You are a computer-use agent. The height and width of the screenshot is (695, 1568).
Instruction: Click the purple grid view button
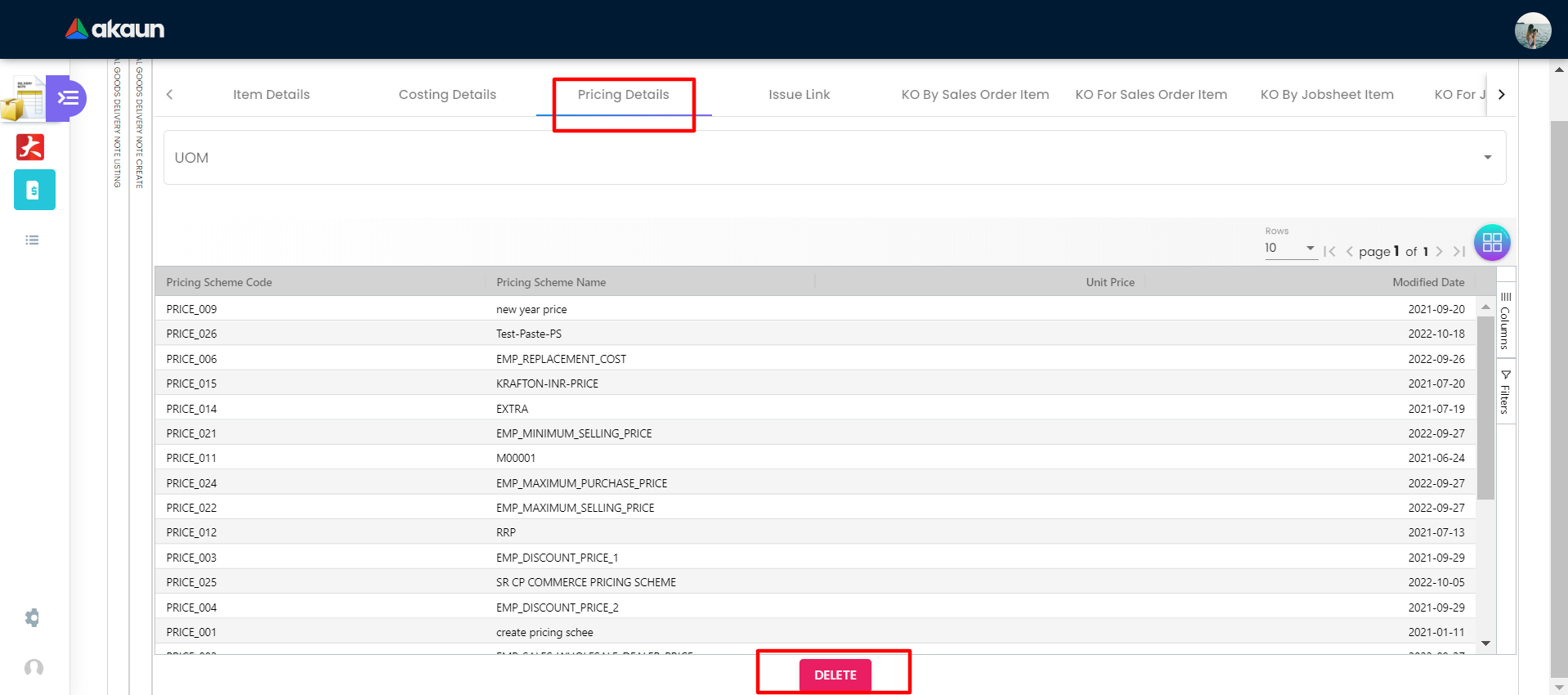pyautogui.click(x=1491, y=243)
